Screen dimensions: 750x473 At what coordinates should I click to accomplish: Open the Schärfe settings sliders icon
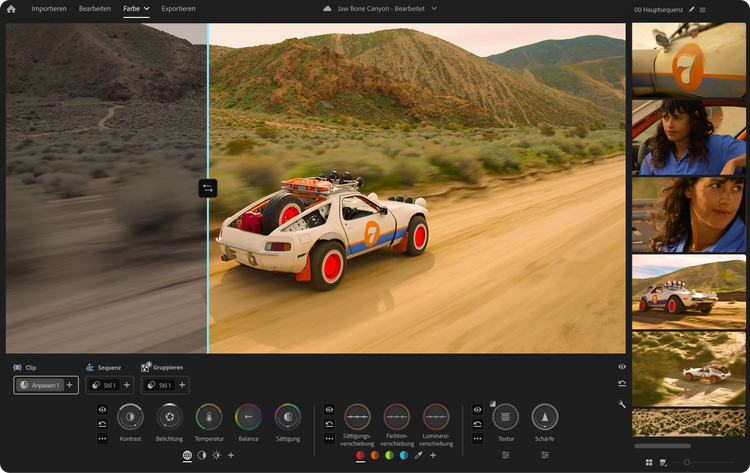(x=545, y=455)
